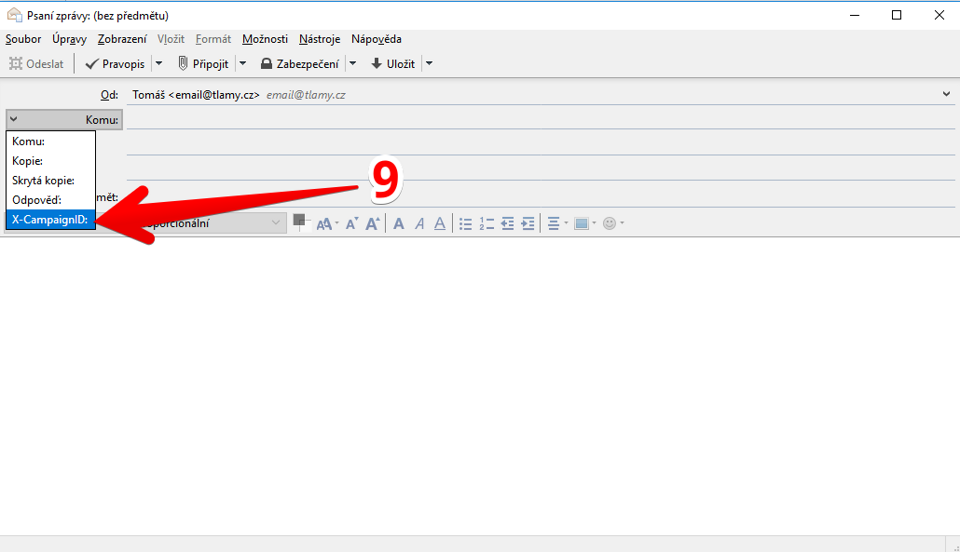960x552 pixels.
Task: Open the font size AA dropdown
Action: click(x=328, y=224)
